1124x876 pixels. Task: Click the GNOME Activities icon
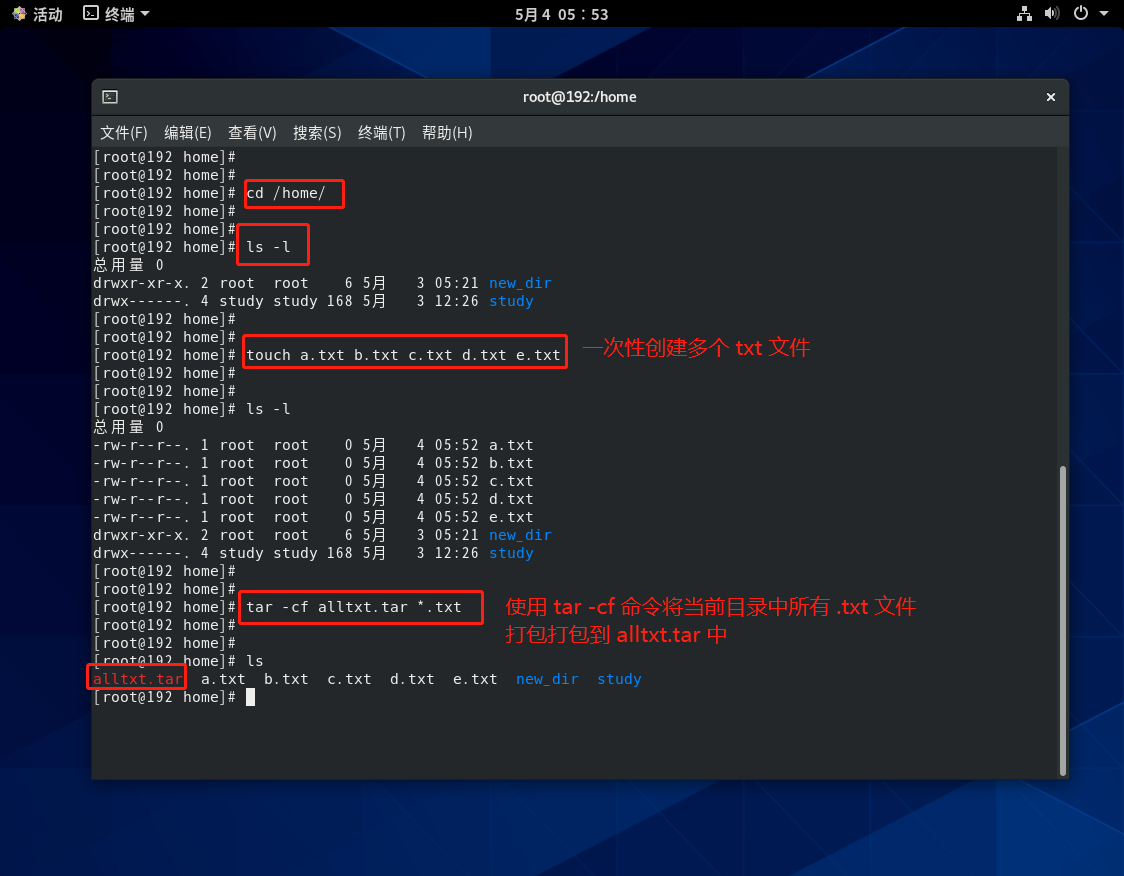coord(19,14)
